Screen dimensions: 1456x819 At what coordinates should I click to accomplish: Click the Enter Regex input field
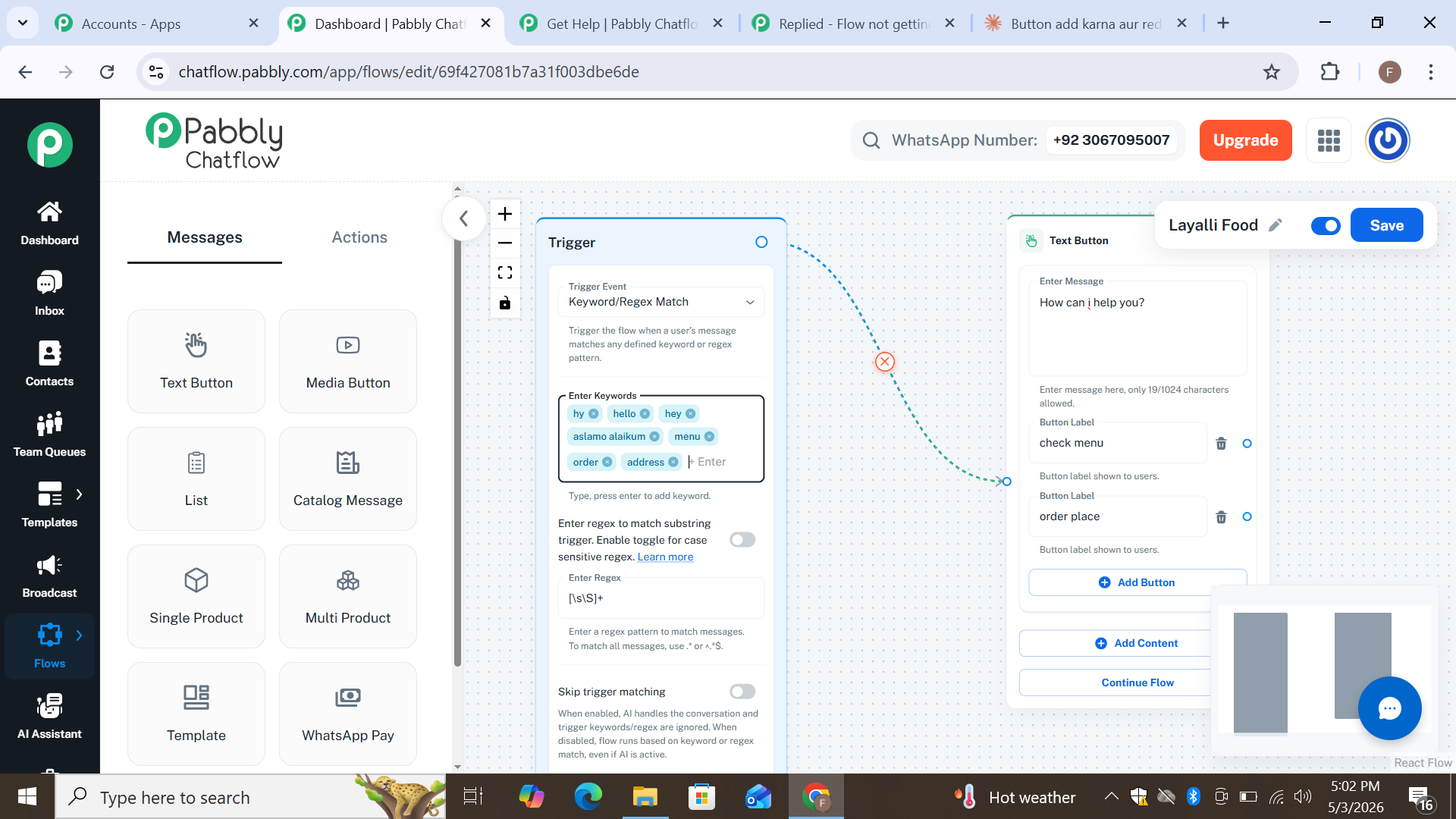(x=661, y=598)
